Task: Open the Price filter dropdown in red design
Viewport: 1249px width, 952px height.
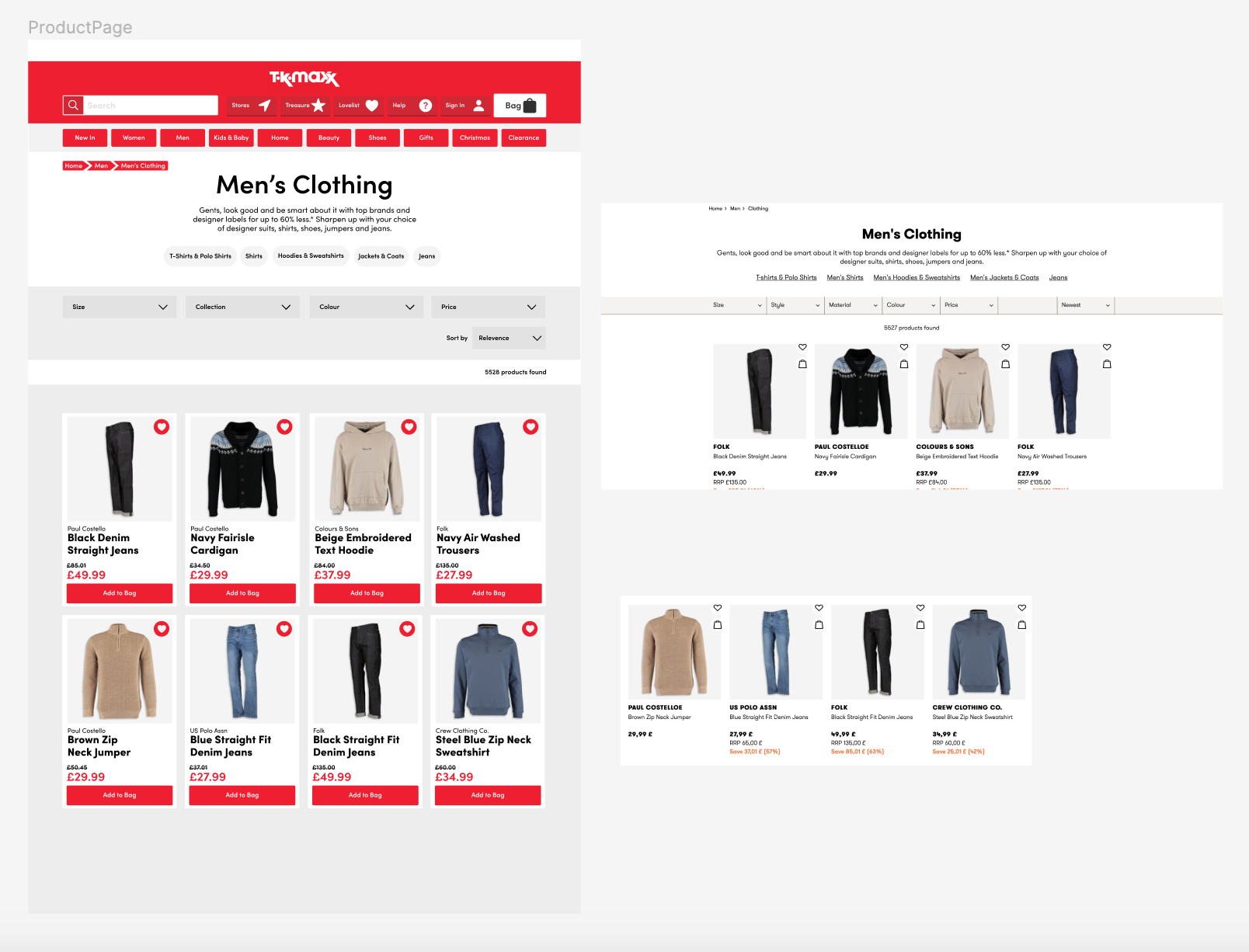Action: pos(489,307)
